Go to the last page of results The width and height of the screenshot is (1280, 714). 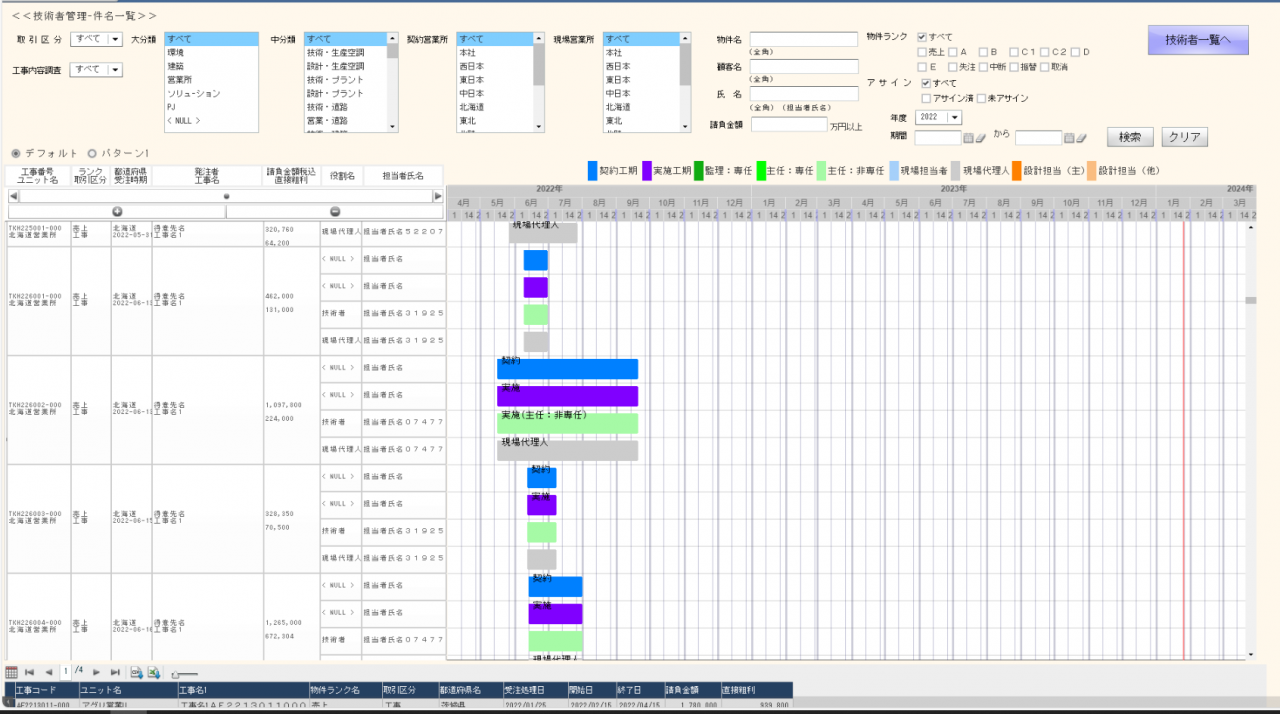coord(115,672)
